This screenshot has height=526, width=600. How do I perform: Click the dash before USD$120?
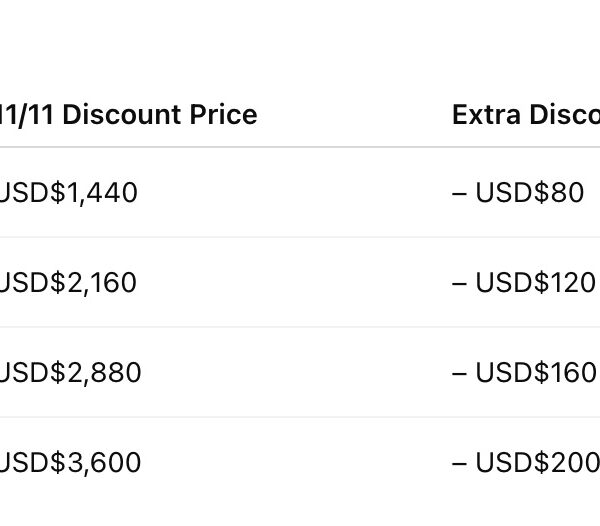(459, 282)
